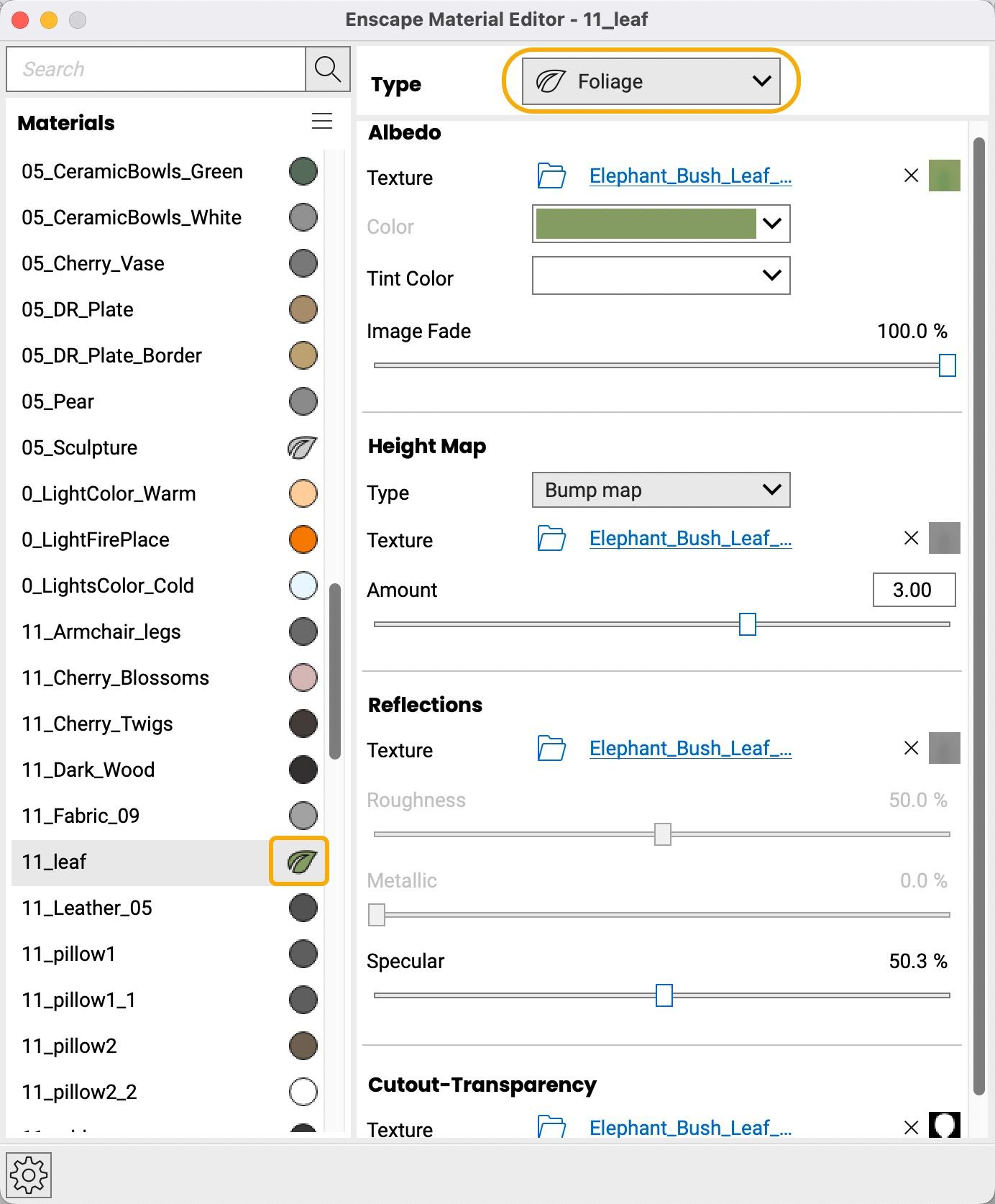Click the Search materials input field

click(x=156, y=69)
